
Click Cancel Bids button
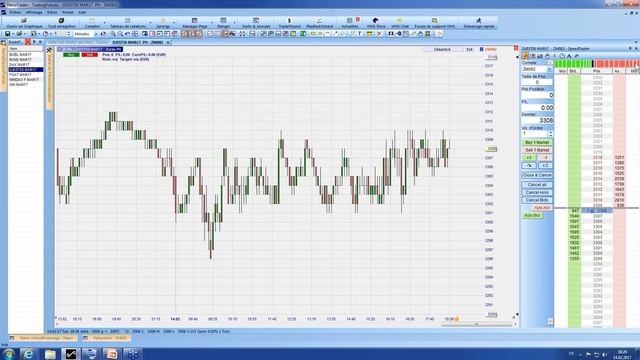click(x=537, y=200)
